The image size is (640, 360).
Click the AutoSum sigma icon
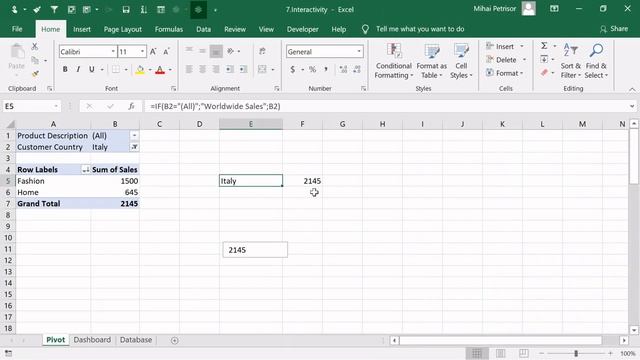[x=544, y=46]
